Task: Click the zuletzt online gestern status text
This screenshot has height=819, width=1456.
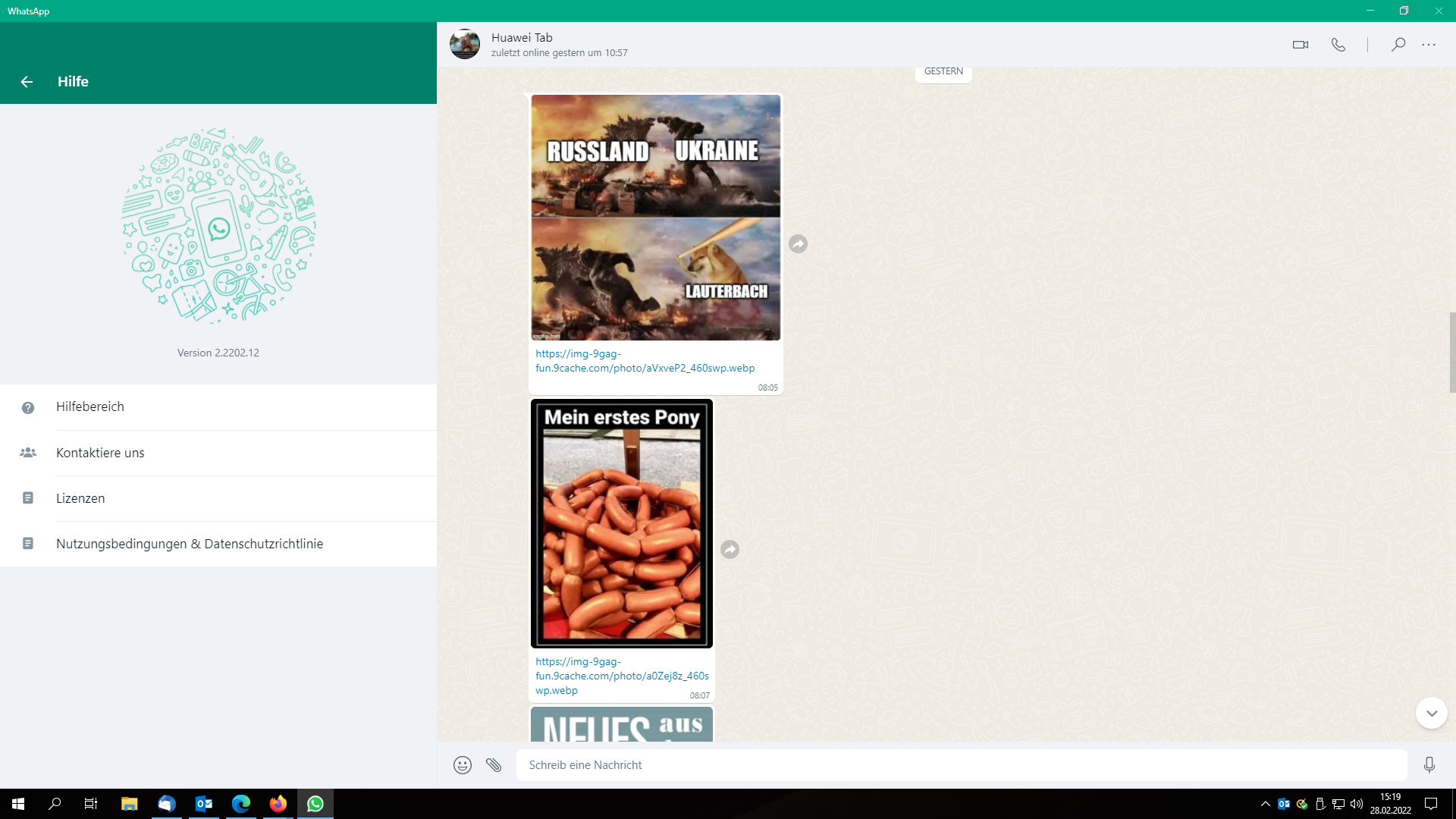Action: [x=560, y=53]
